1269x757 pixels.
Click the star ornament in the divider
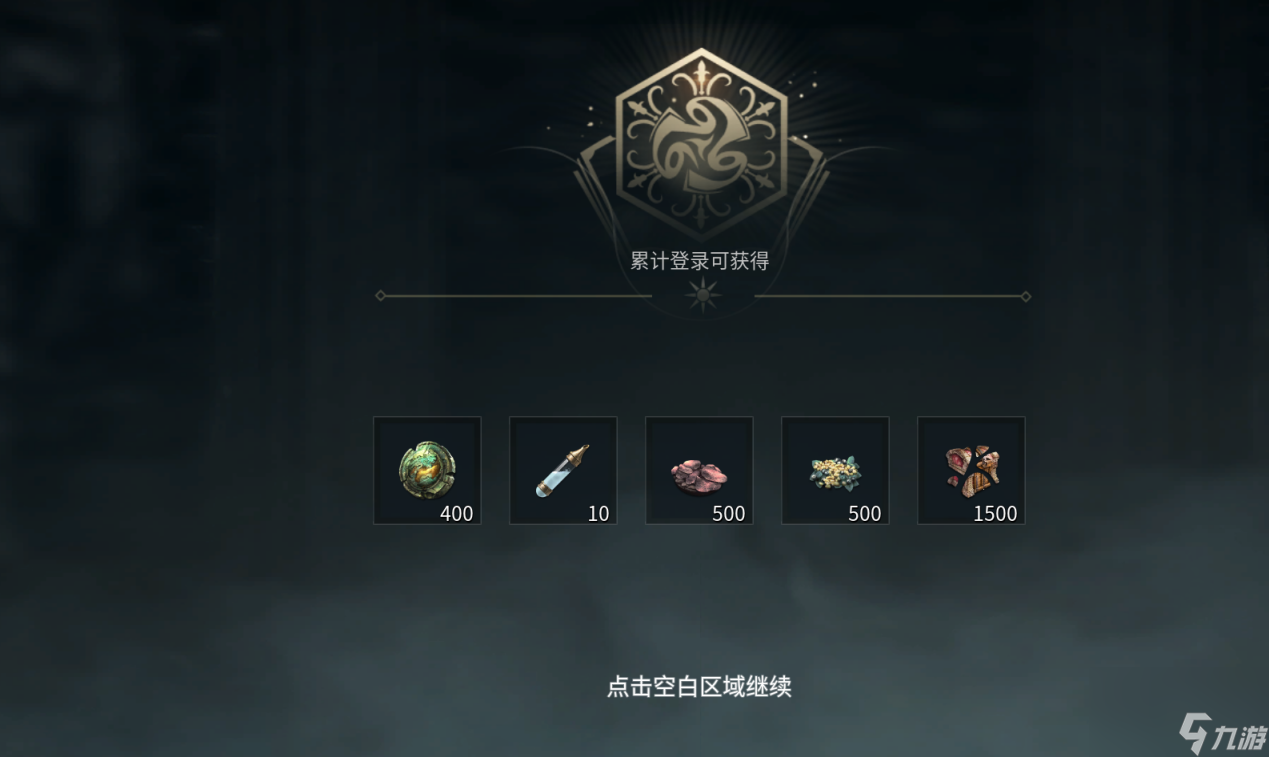pos(703,296)
